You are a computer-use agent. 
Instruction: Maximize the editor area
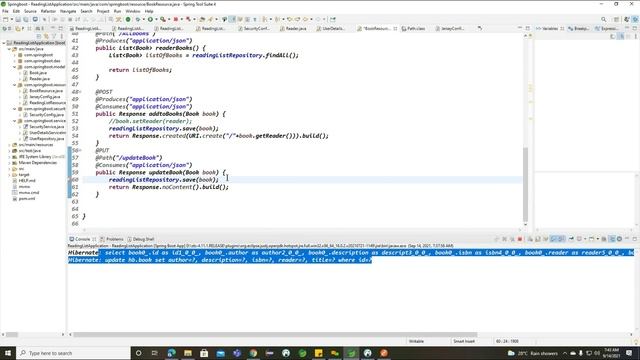[x=527, y=28]
